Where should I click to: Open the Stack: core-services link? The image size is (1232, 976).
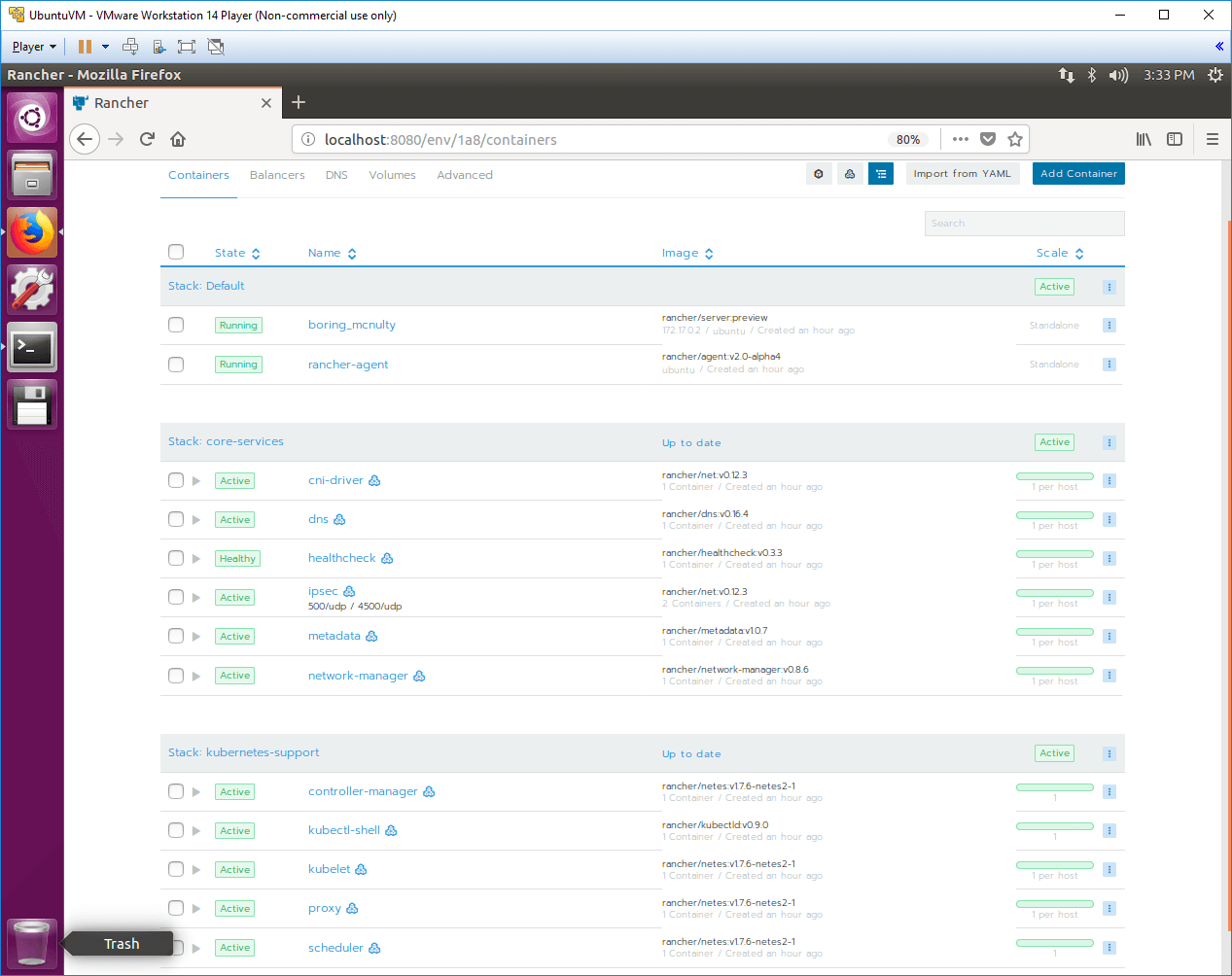coord(226,441)
